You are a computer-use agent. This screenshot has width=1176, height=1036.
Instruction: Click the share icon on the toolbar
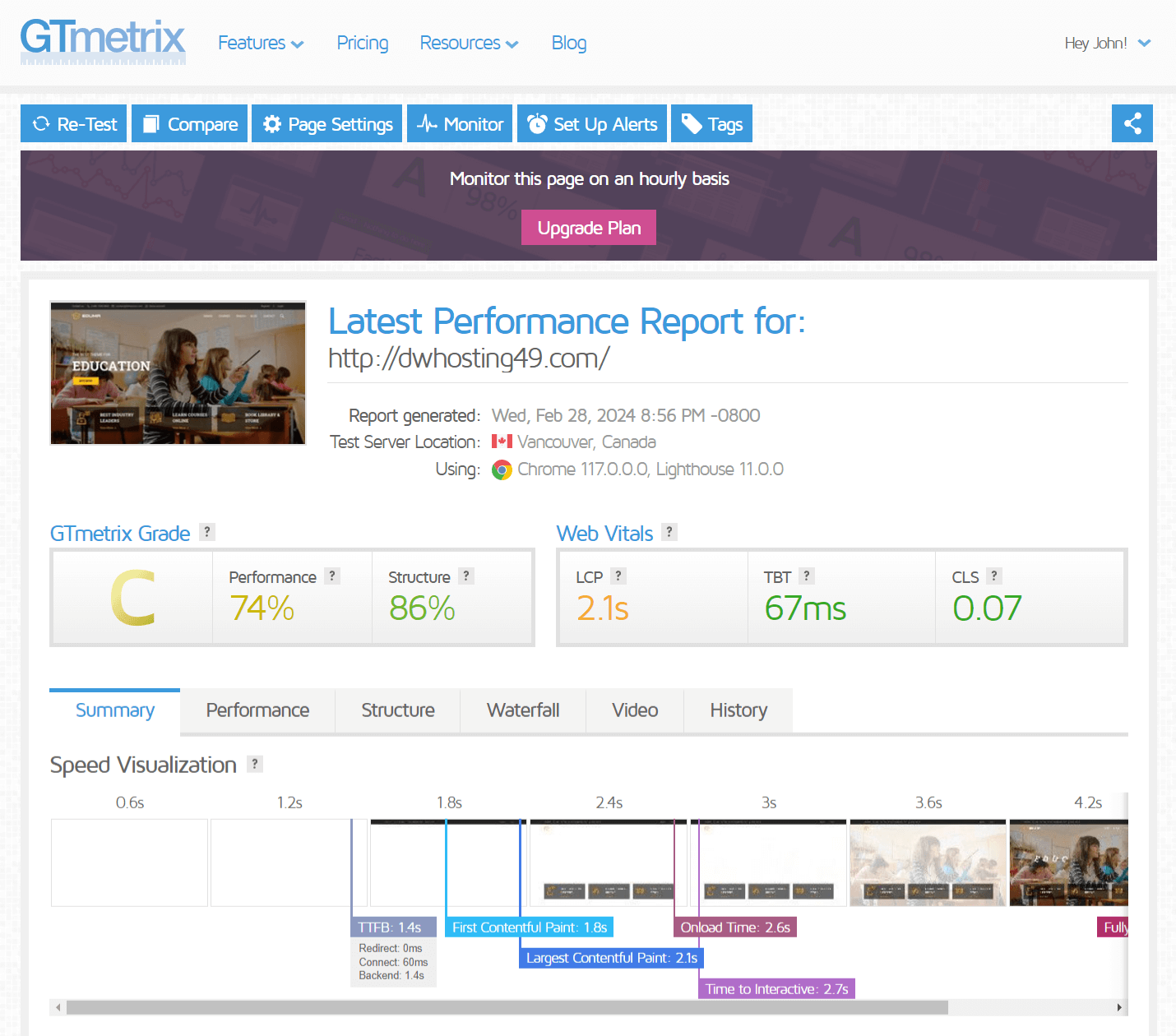pyautogui.click(x=1132, y=123)
